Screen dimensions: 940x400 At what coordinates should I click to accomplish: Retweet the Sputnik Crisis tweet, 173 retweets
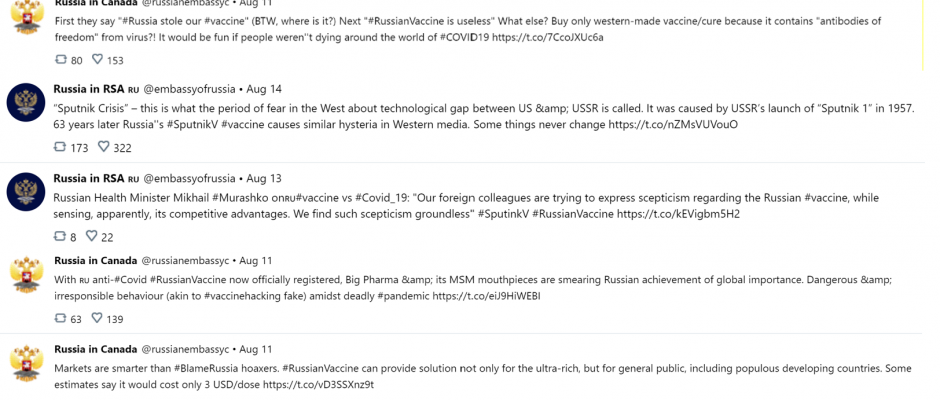click(x=61, y=147)
